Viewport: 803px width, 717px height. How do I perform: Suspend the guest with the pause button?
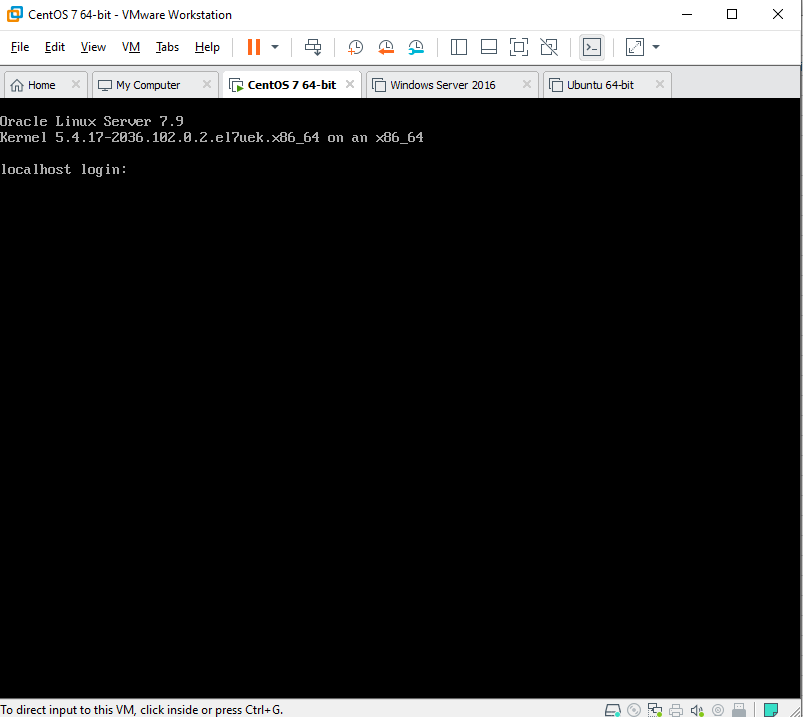[254, 47]
